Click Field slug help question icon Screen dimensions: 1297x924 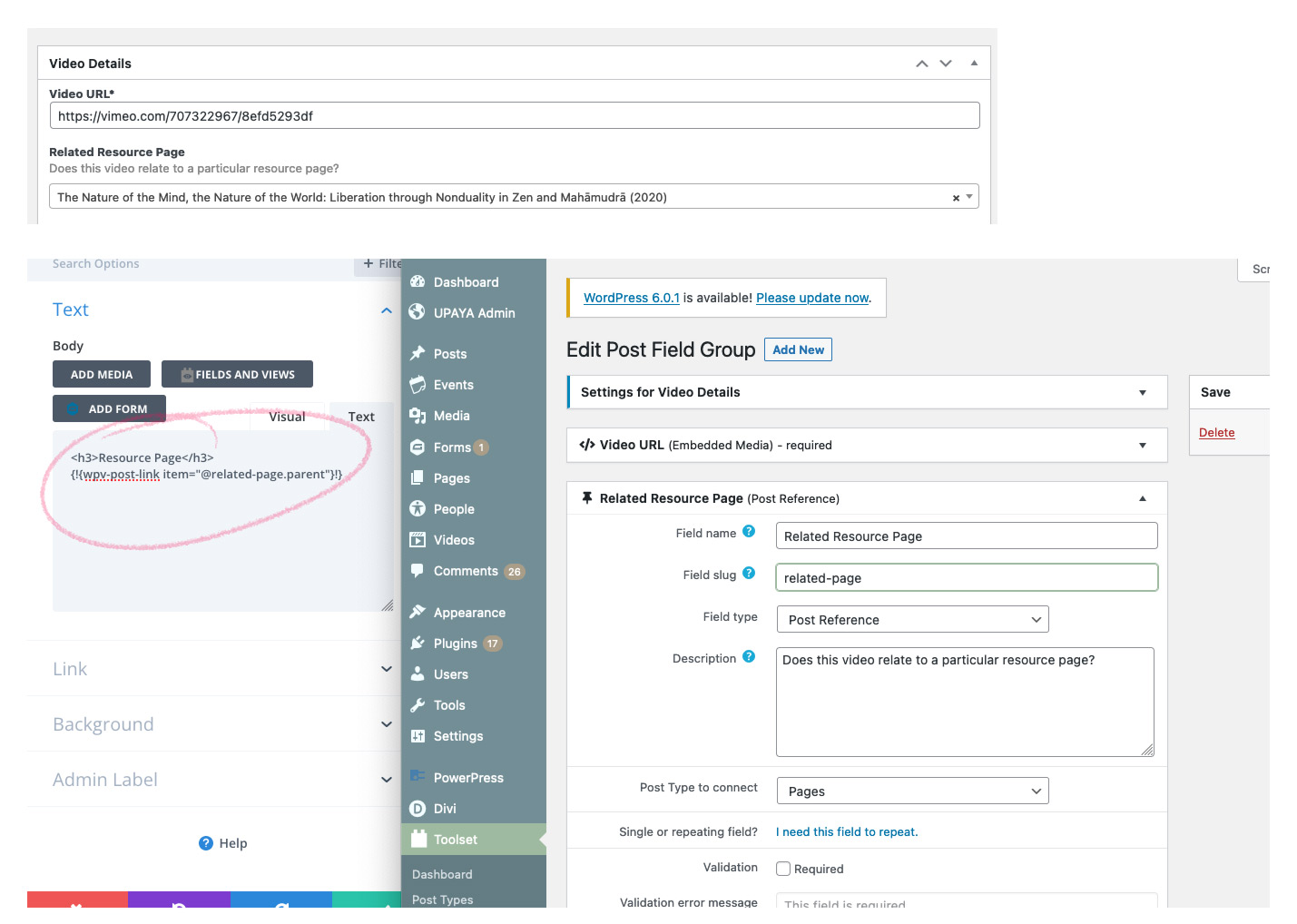[749, 573]
